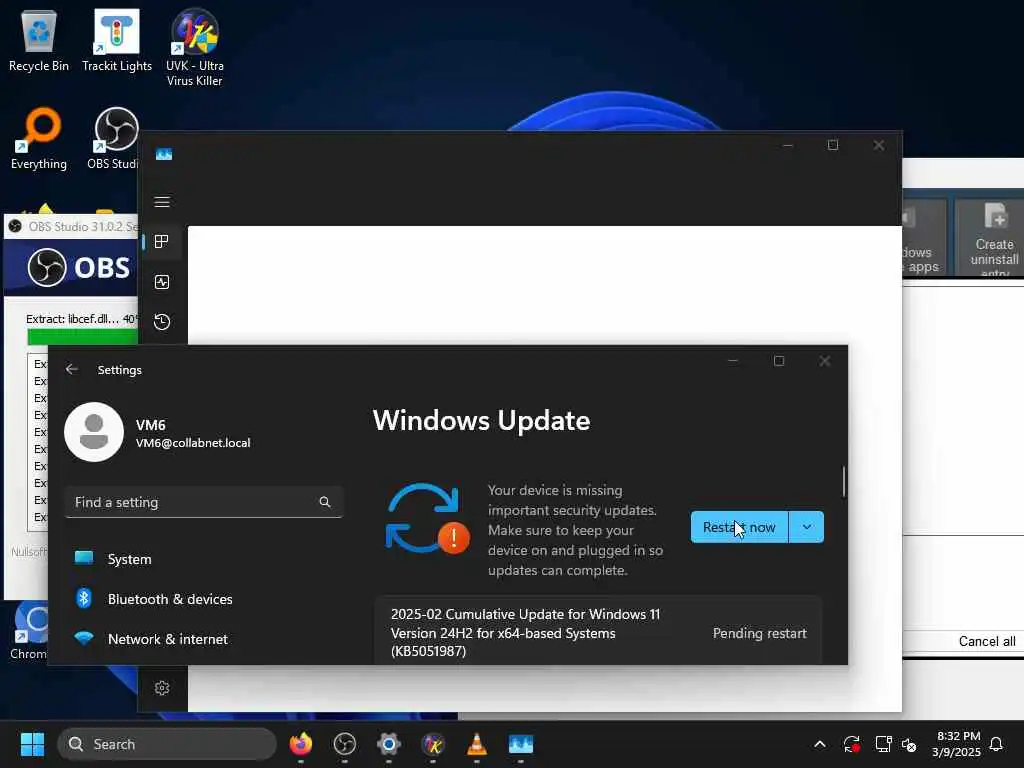
Task: Open VLC media player from the taskbar
Action: 477,744
